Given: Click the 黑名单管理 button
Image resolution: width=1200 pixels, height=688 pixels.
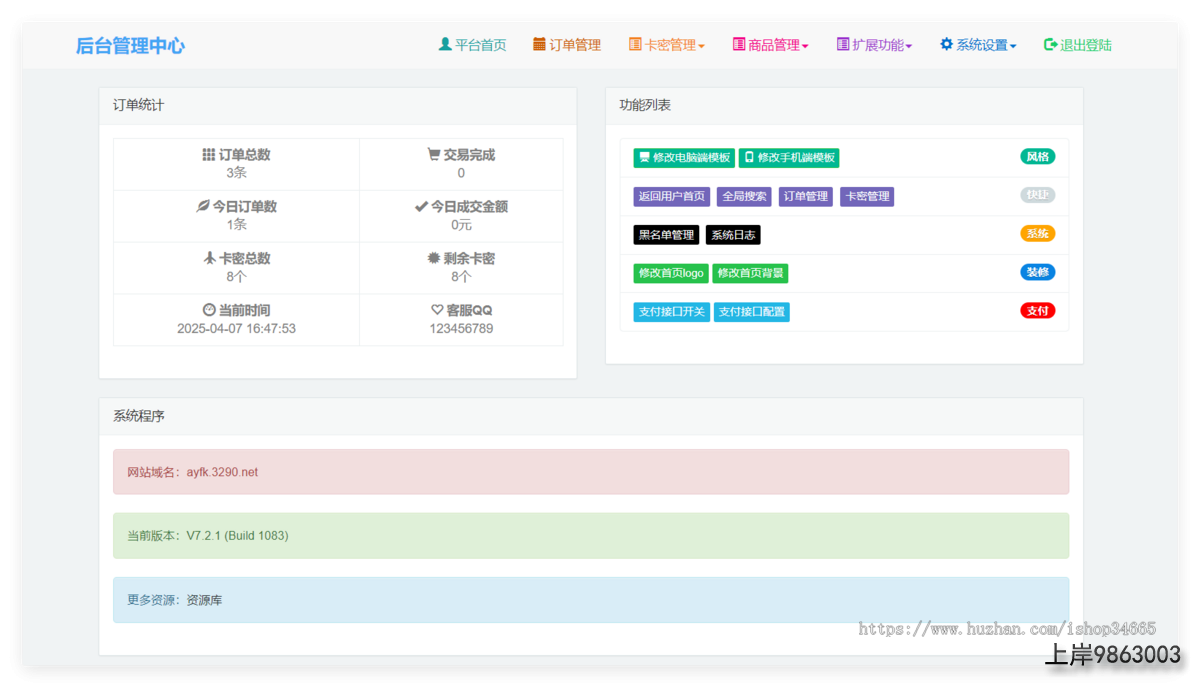Looking at the screenshot, I should click(x=666, y=235).
